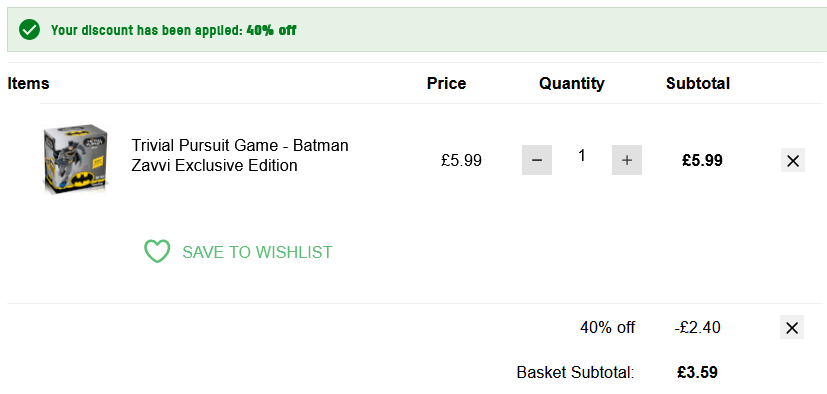Click the £3.59 basket subtotal value

pos(697,372)
